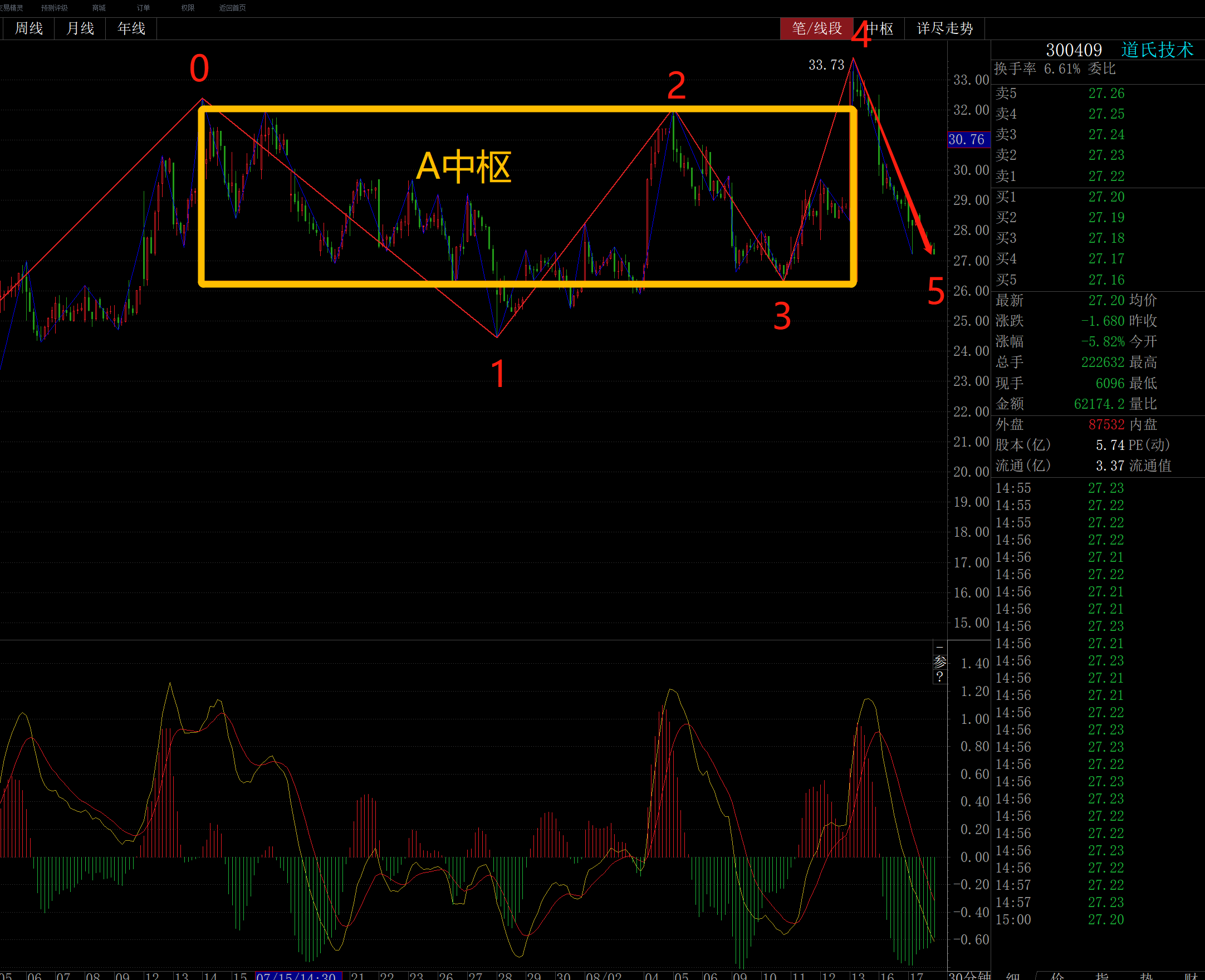Screen dimensions: 1205x980
Task: Click the 涨幅 value -5.82%
Action: [x=1103, y=341]
